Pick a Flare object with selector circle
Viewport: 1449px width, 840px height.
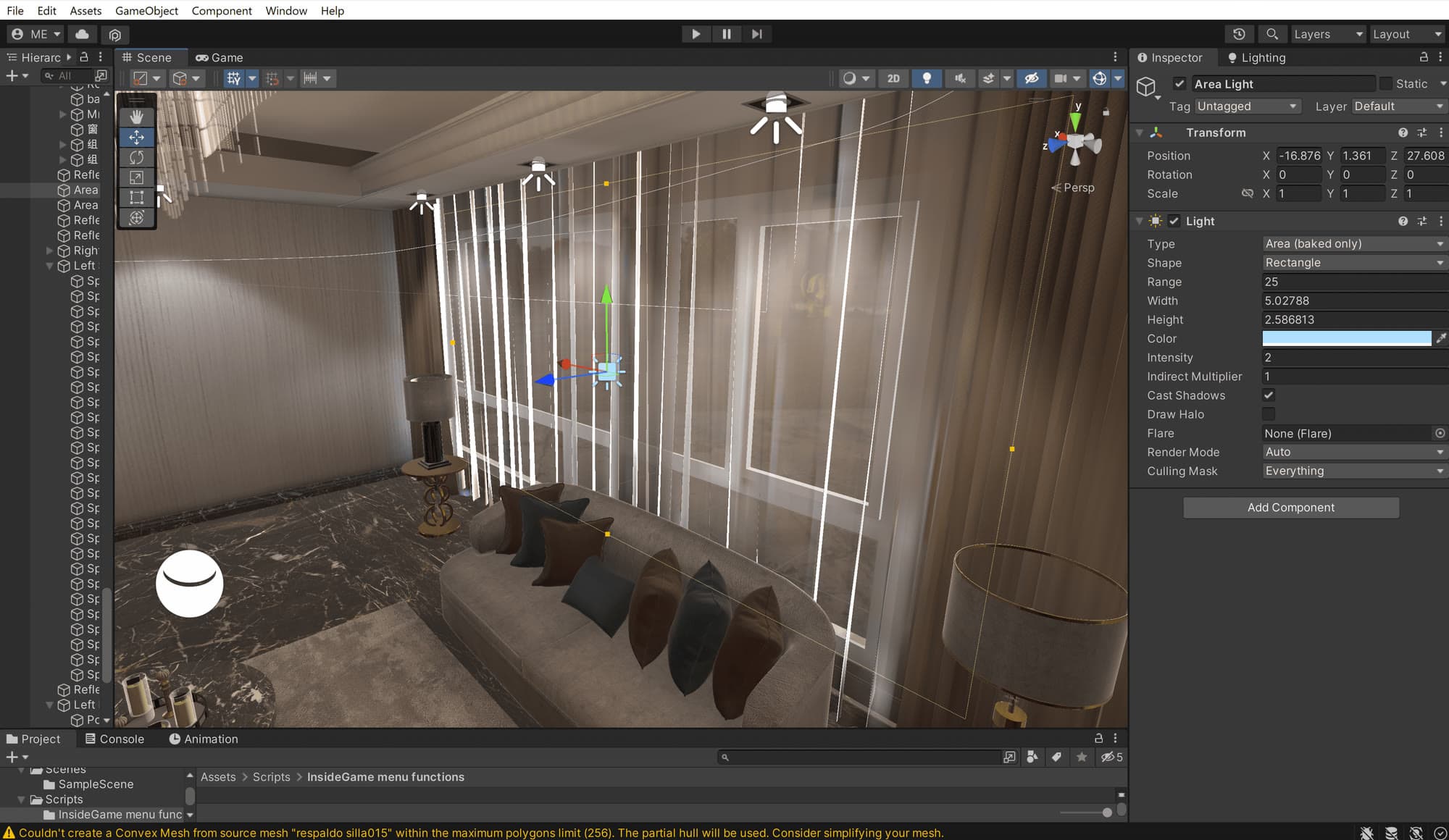pyautogui.click(x=1440, y=433)
